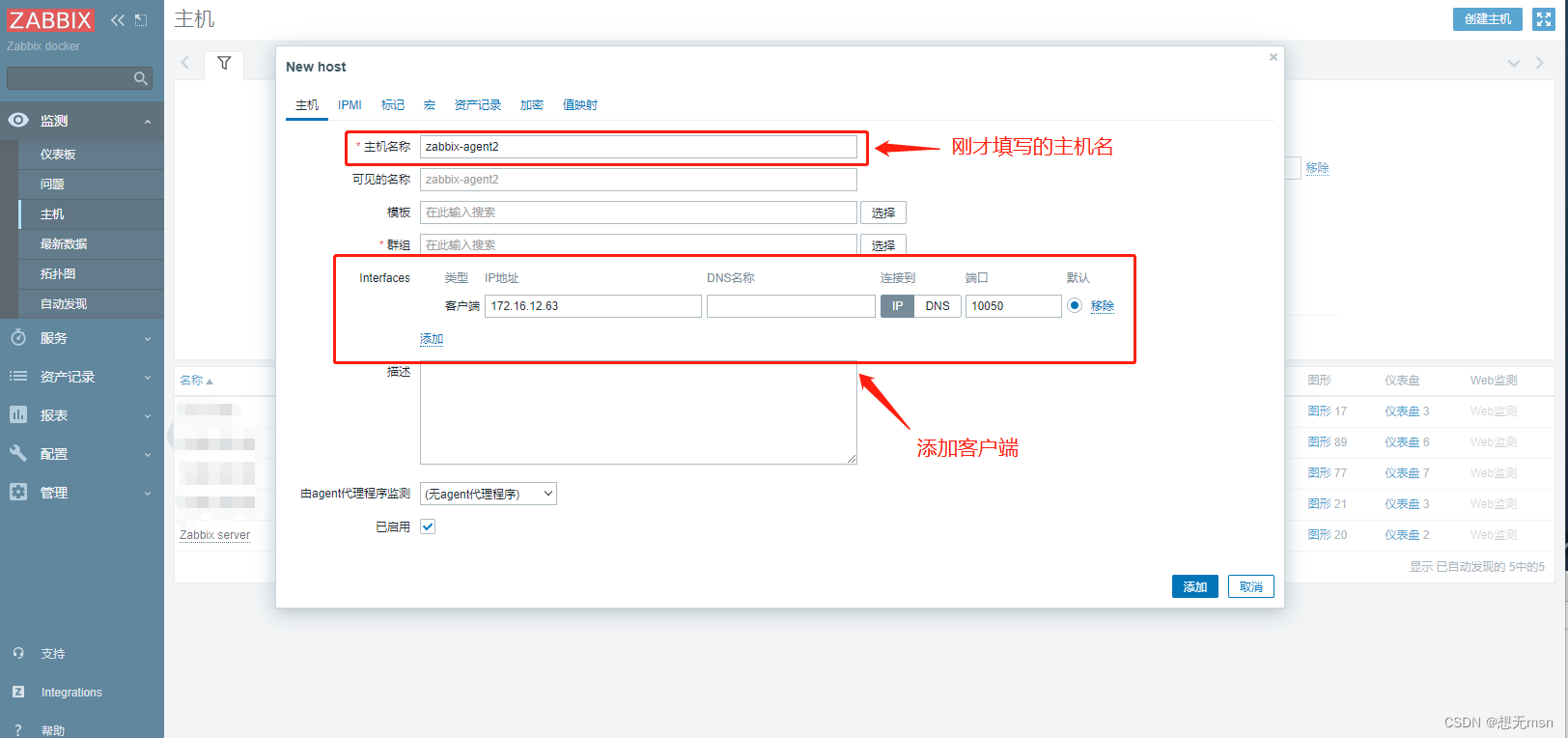Switch to the IPMI tab
This screenshot has width=1568, height=738.
pyautogui.click(x=350, y=105)
